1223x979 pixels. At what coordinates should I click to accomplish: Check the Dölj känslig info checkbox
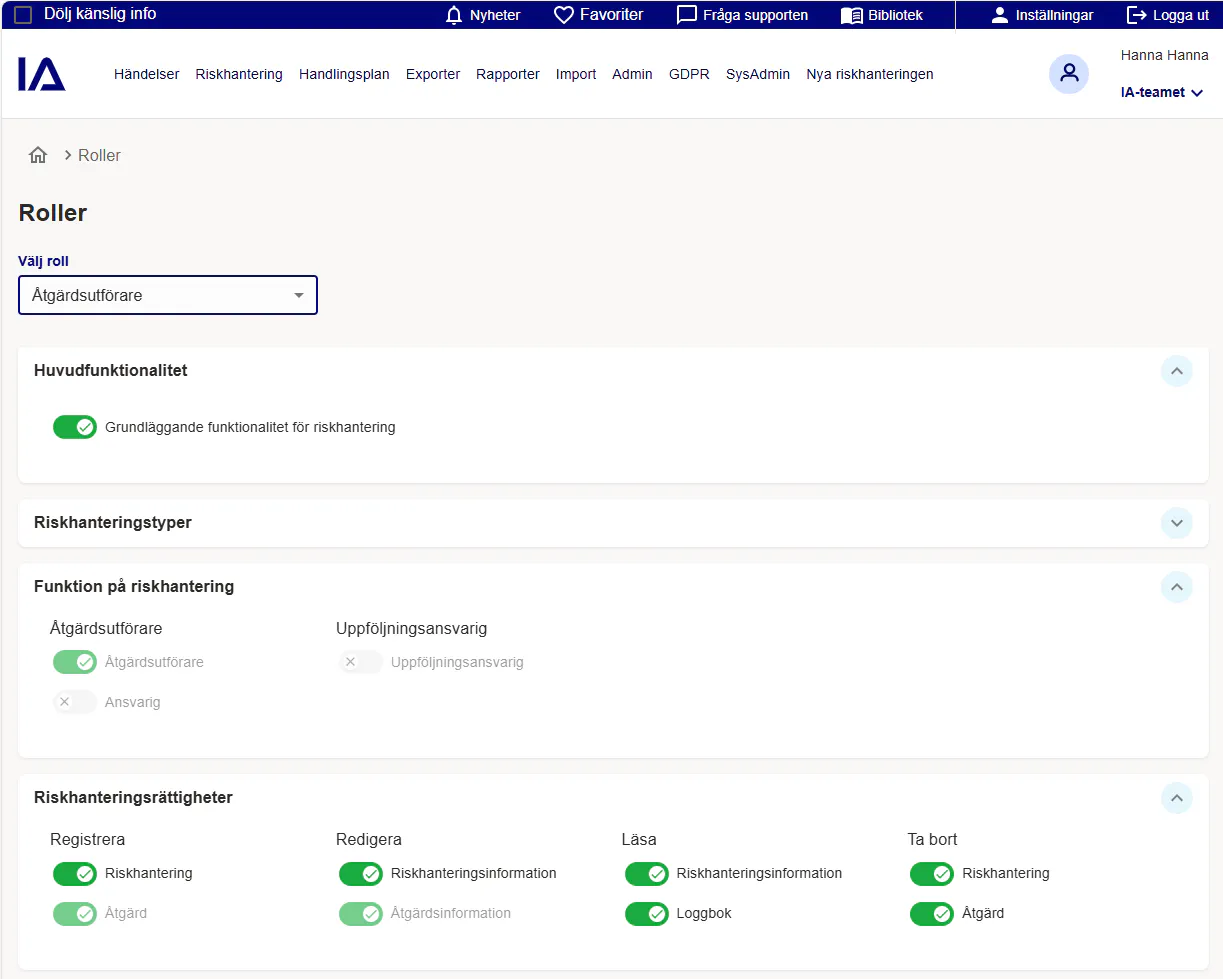pyautogui.click(x=23, y=14)
